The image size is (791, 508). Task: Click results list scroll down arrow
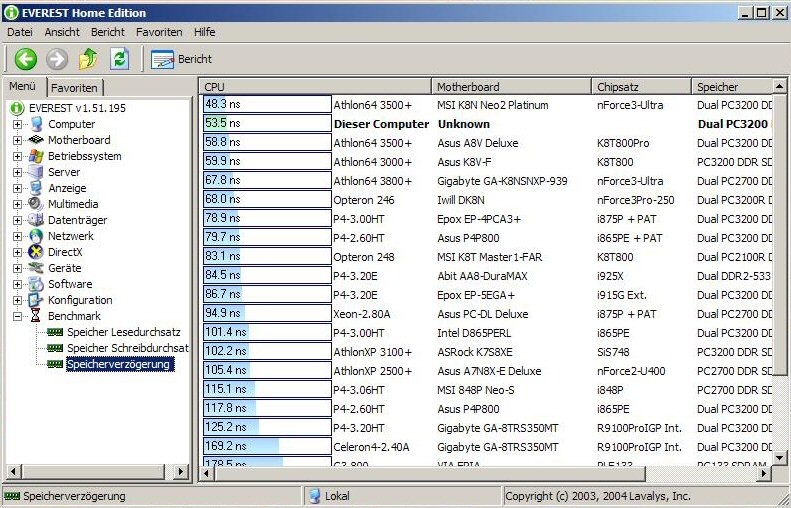pos(780,458)
